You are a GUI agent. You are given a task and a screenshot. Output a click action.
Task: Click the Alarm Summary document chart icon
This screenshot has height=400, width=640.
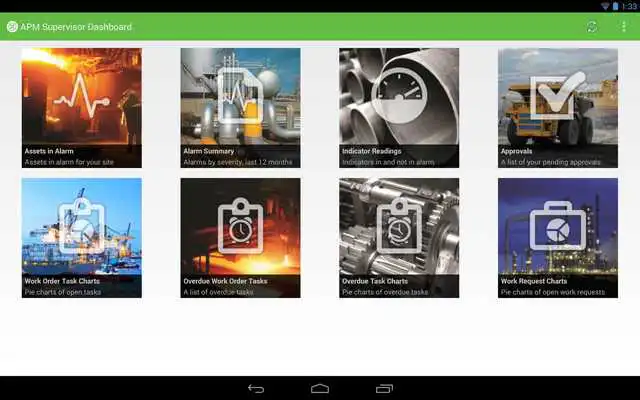(240, 96)
